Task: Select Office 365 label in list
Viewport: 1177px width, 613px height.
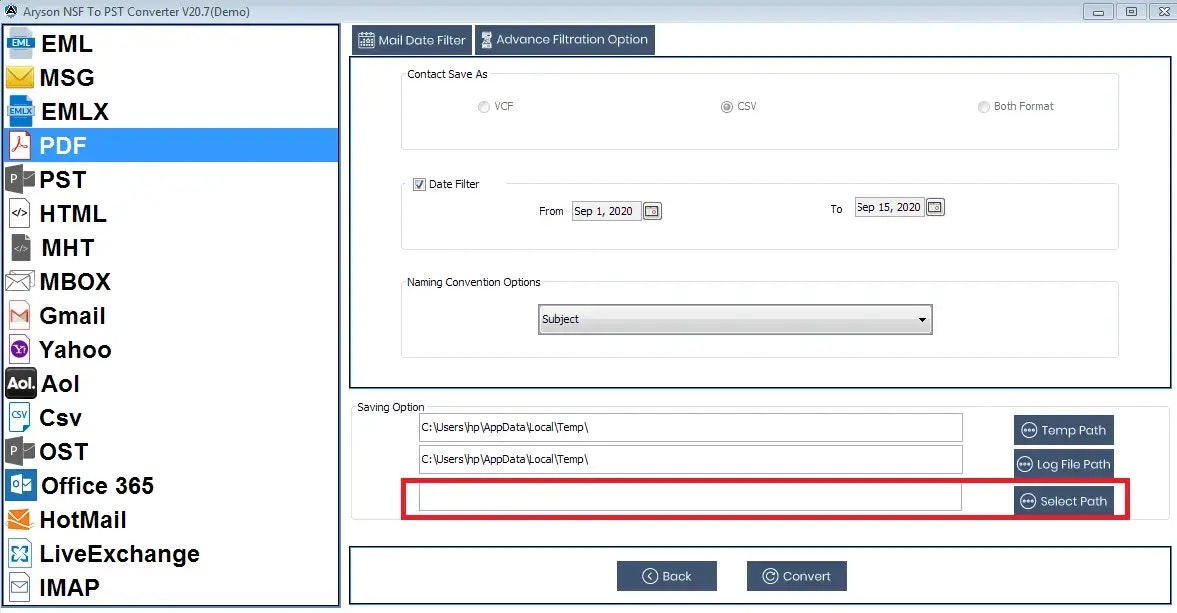Action: point(98,485)
